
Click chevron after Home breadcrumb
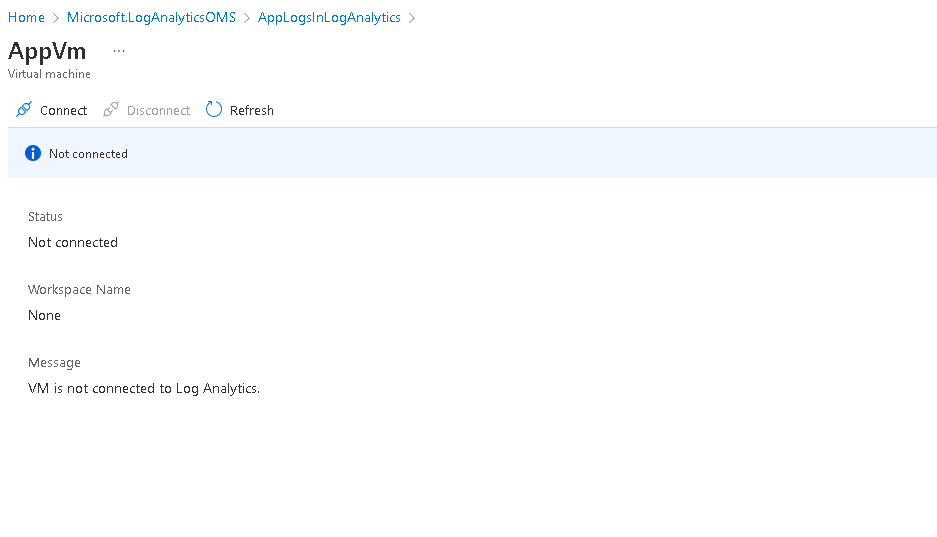point(56,18)
